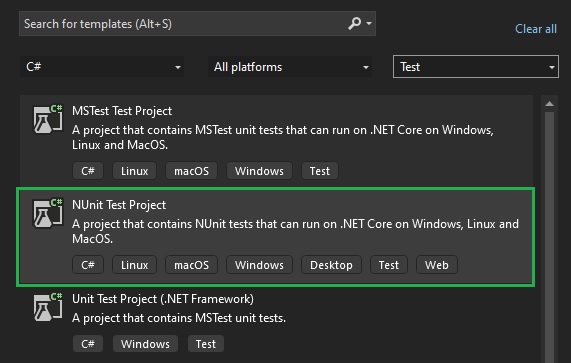Click the Linux tag under MSTest Test Project
571x363 pixels.
[x=134, y=171]
